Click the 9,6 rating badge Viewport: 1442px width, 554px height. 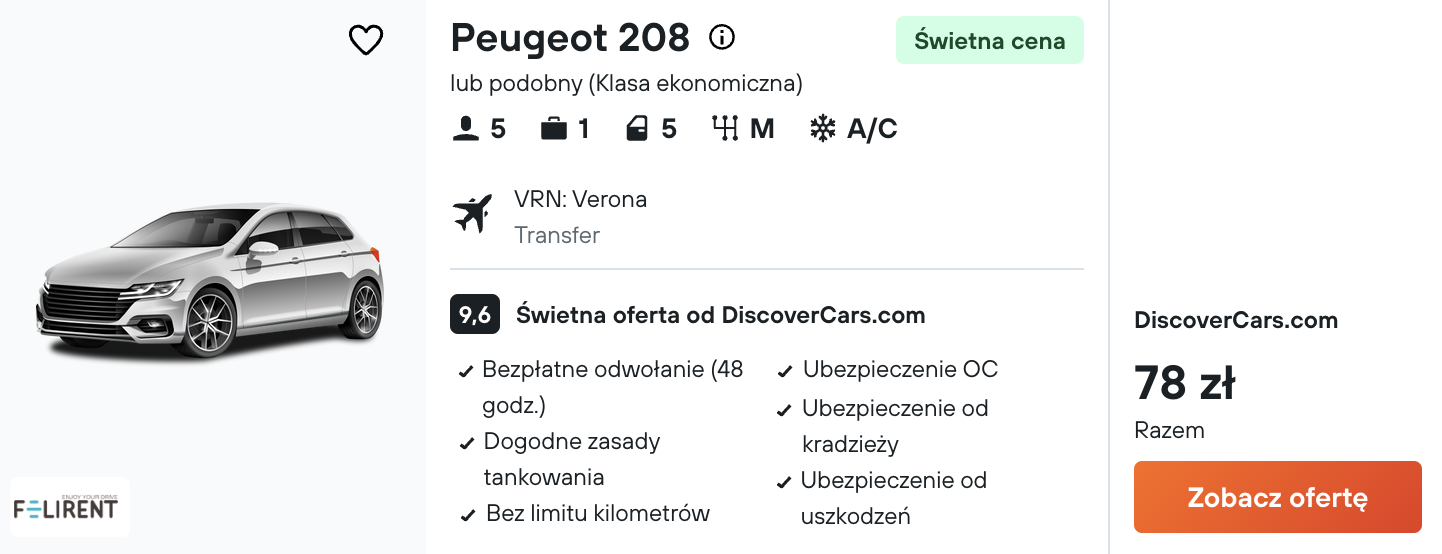click(x=475, y=315)
